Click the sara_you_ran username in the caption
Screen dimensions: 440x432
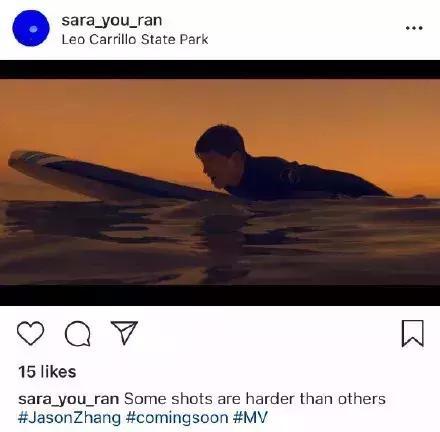(69, 399)
